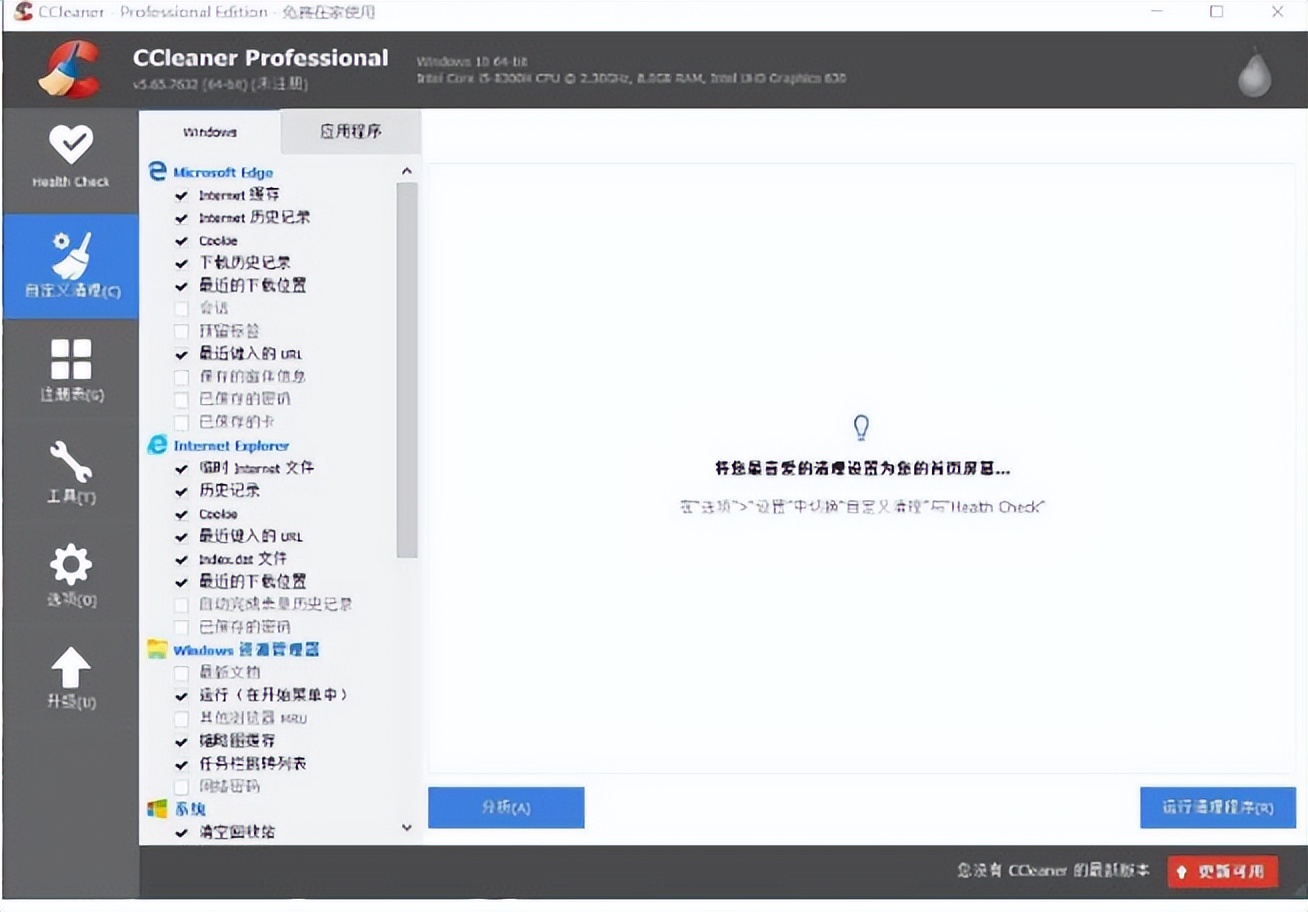Enable the 已保存的卡 checkbox
Image resolution: width=1308 pixels, height=912 pixels.
pos(181,422)
